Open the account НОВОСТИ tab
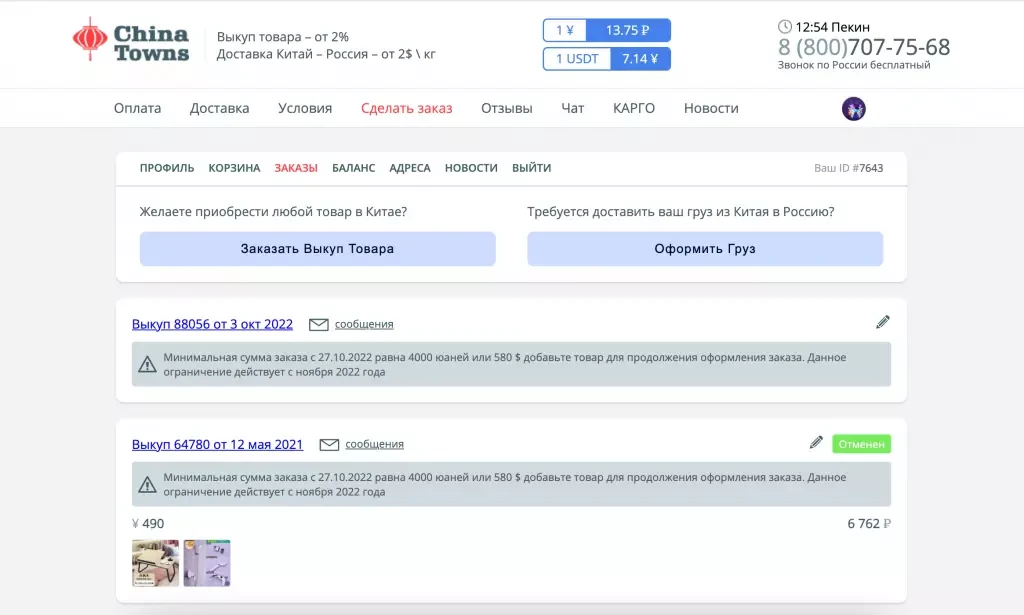Image resolution: width=1024 pixels, height=615 pixels. click(471, 168)
